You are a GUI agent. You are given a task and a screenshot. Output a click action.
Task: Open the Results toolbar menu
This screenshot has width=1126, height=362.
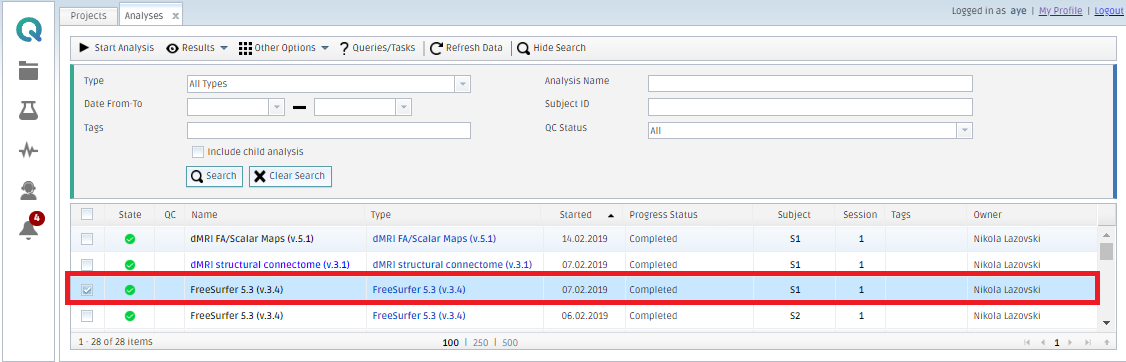pyautogui.click(x=197, y=48)
